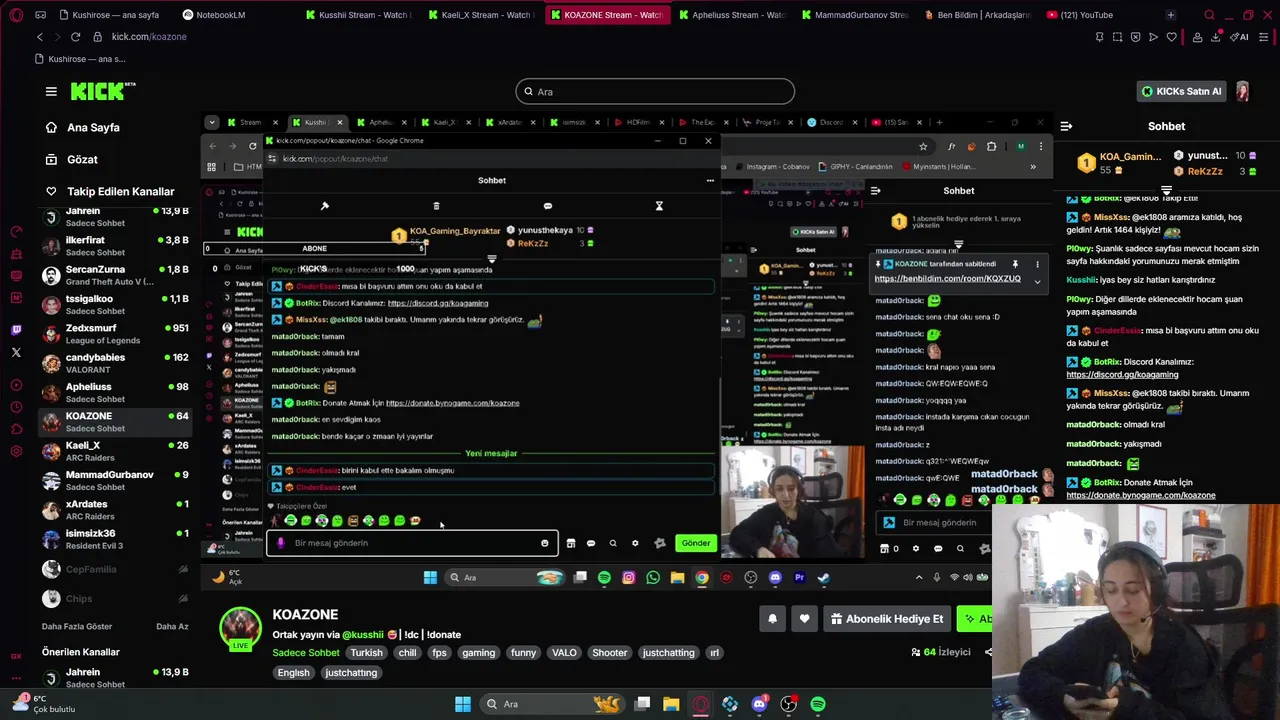Open the user profile avatar menu
The width and height of the screenshot is (1280, 720).
pos(1242,91)
